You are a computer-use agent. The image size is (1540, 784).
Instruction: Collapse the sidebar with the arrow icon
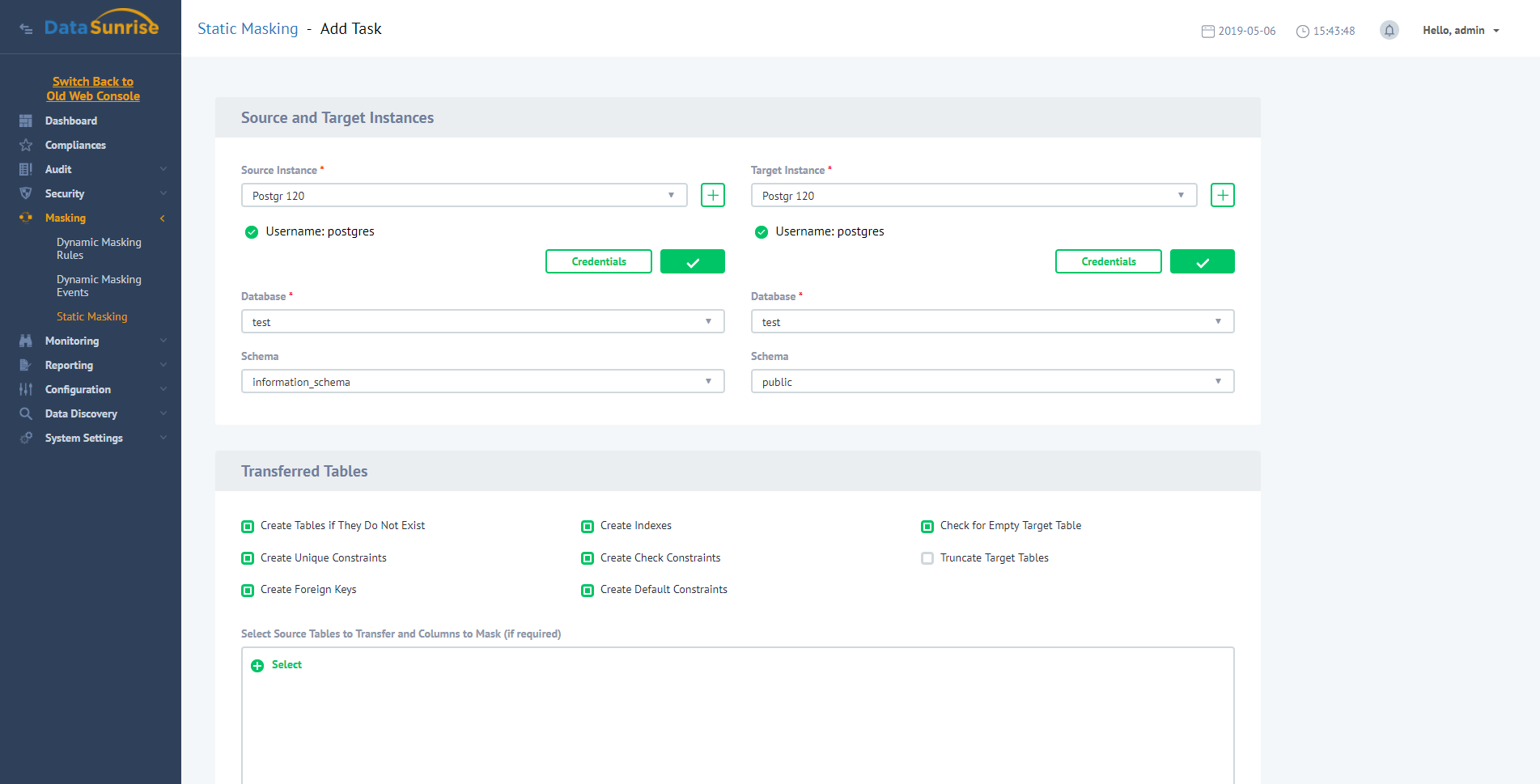pos(25,27)
